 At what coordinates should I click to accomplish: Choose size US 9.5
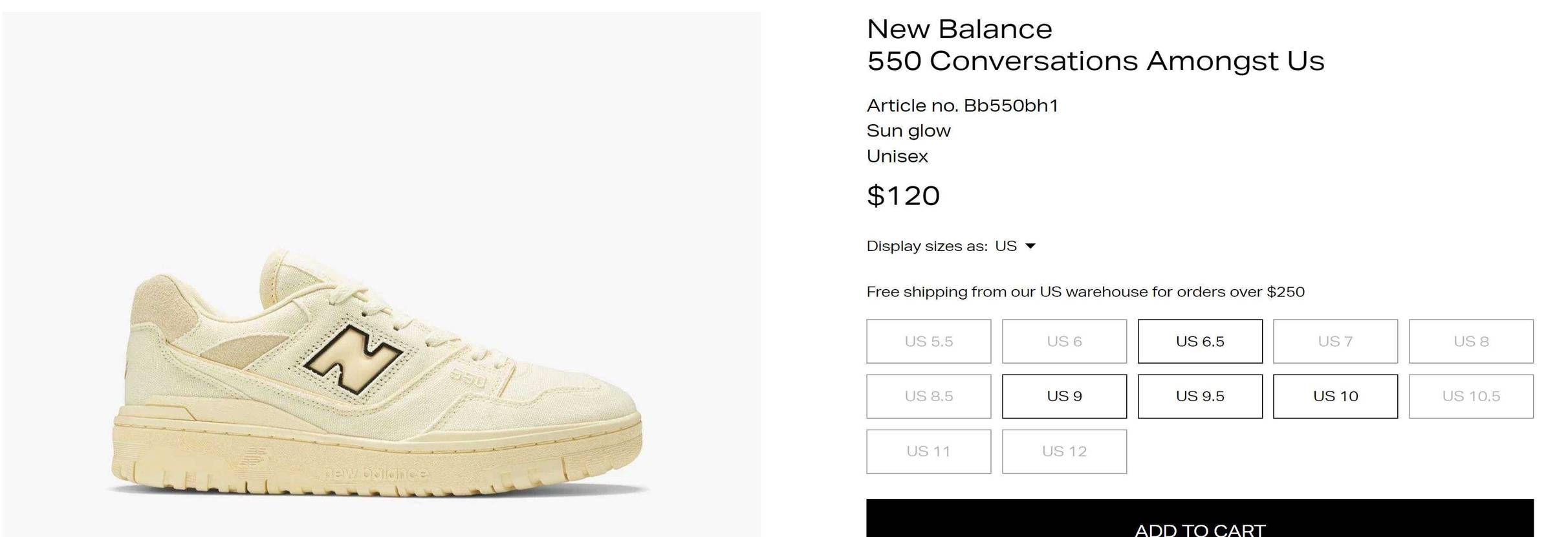click(x=1199, y=396)
